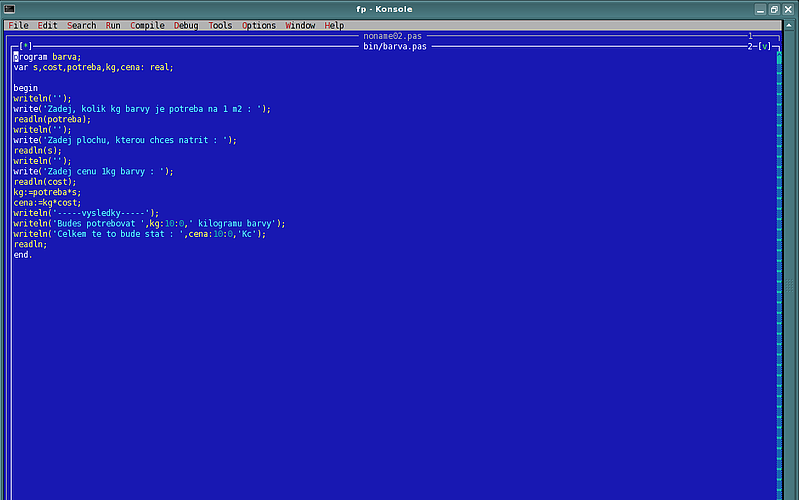This screenshot has width=800, height=500.
Task: Open the Tools menu
Action: point(220,25)
